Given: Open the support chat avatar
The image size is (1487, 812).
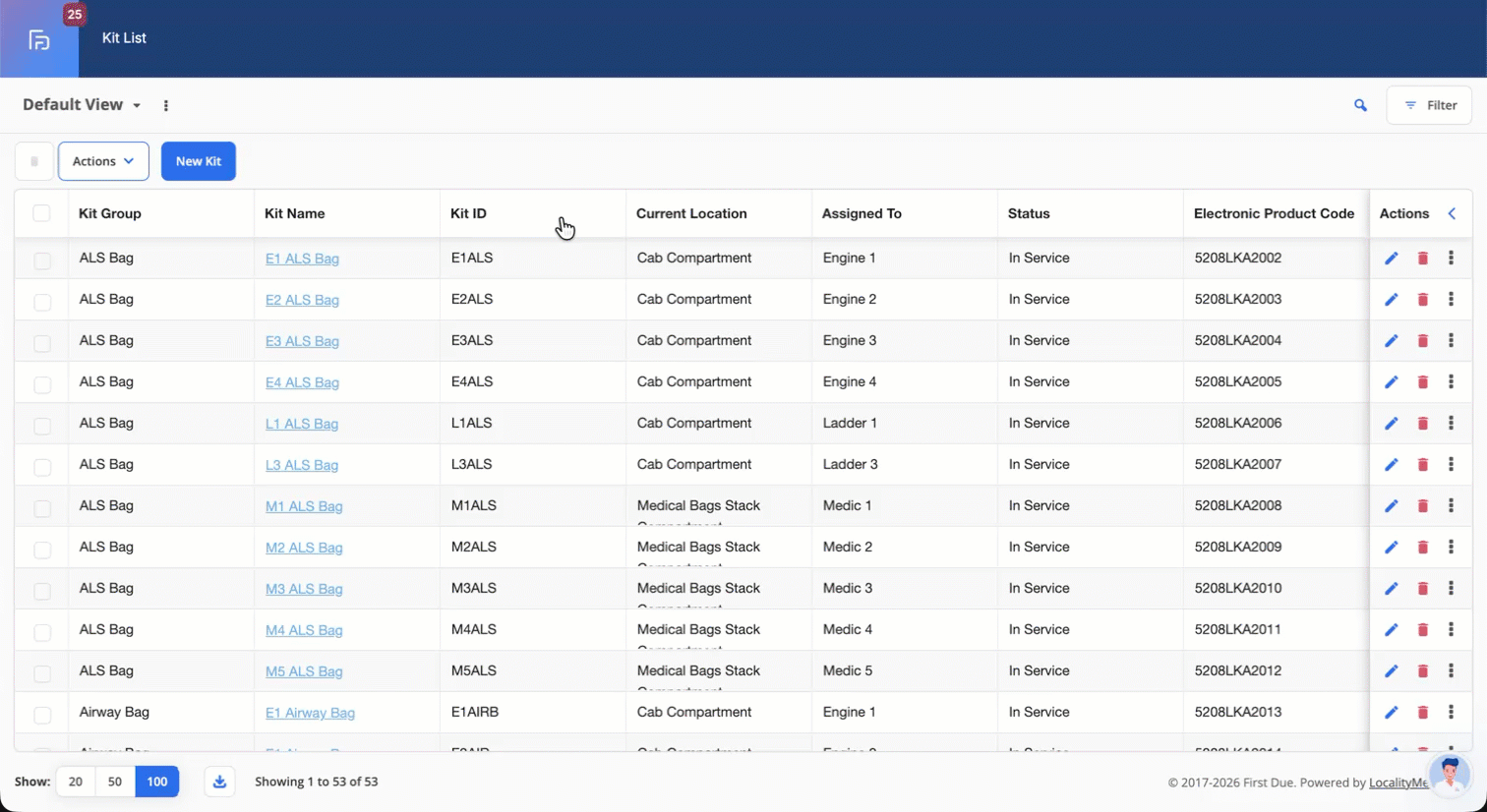Looking at the screenshot, I should 1449,776.
